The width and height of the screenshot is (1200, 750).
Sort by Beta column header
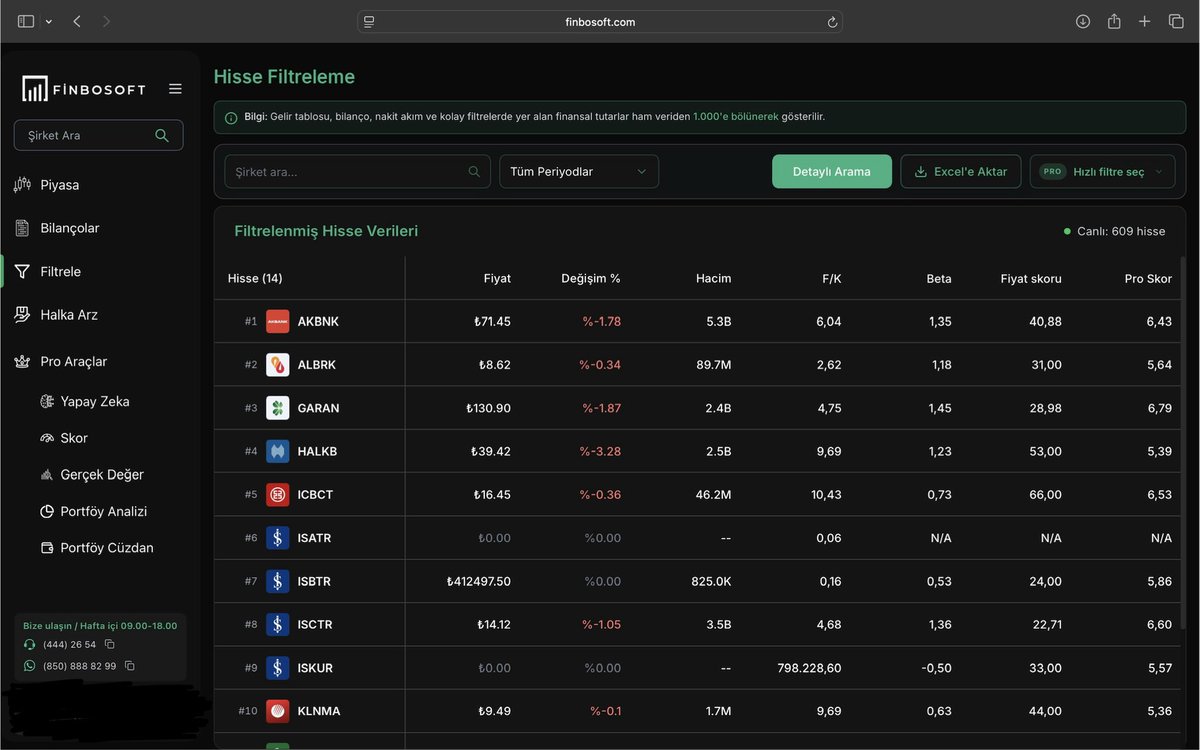click(x=939, y=278)
